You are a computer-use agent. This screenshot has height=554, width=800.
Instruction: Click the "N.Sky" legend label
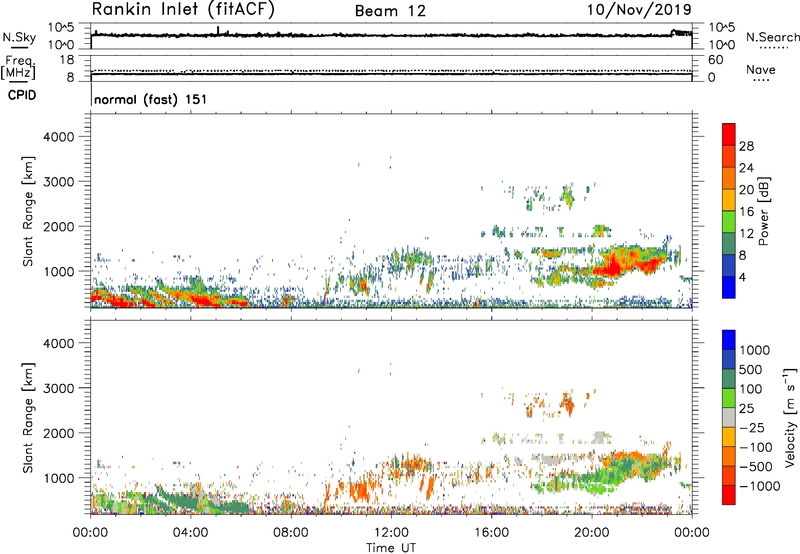(x=19, y=37)
